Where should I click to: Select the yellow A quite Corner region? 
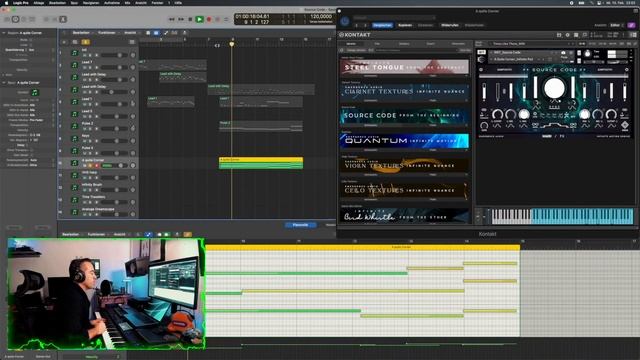[261, 163]
